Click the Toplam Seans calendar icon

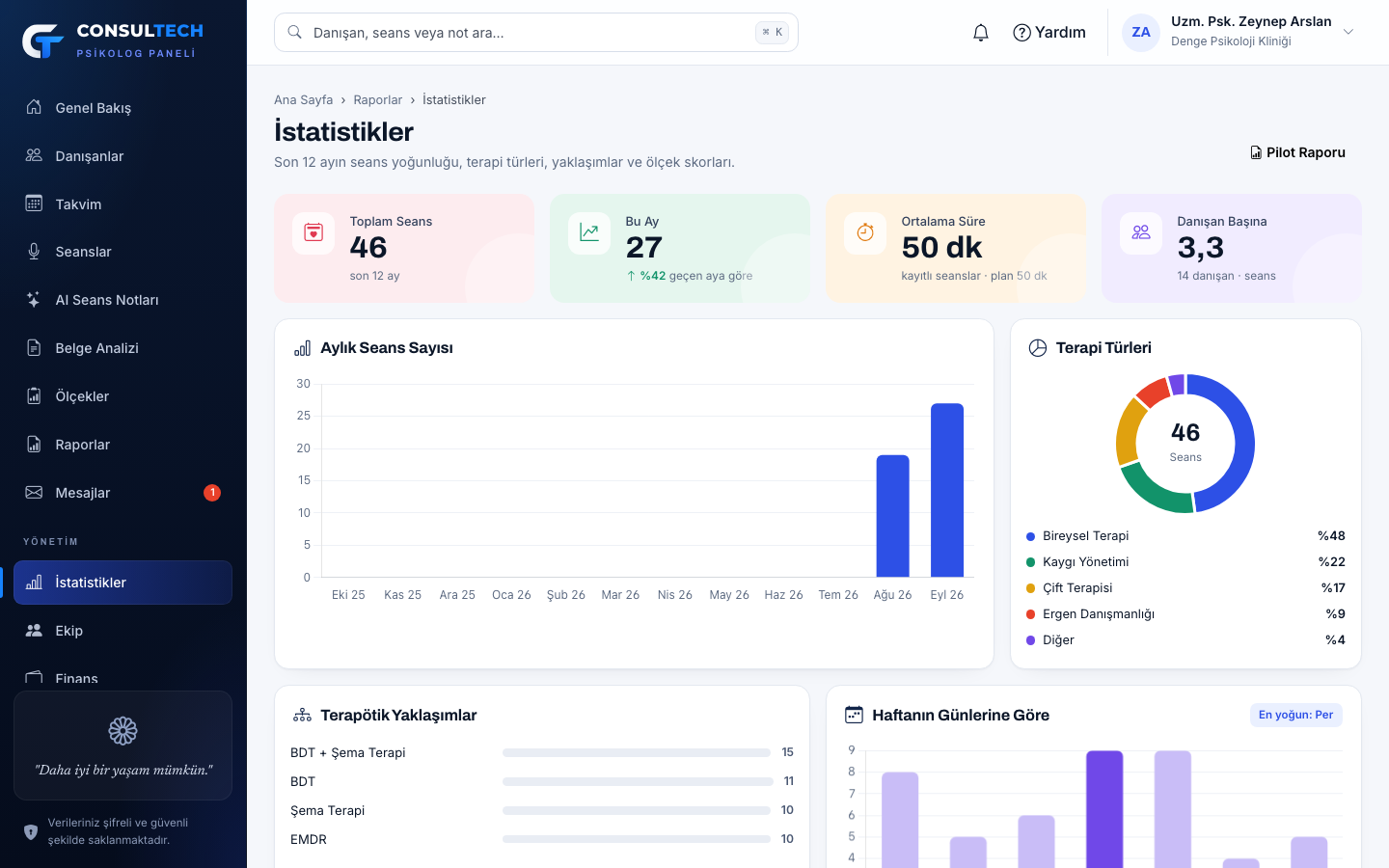coord(313,232)
